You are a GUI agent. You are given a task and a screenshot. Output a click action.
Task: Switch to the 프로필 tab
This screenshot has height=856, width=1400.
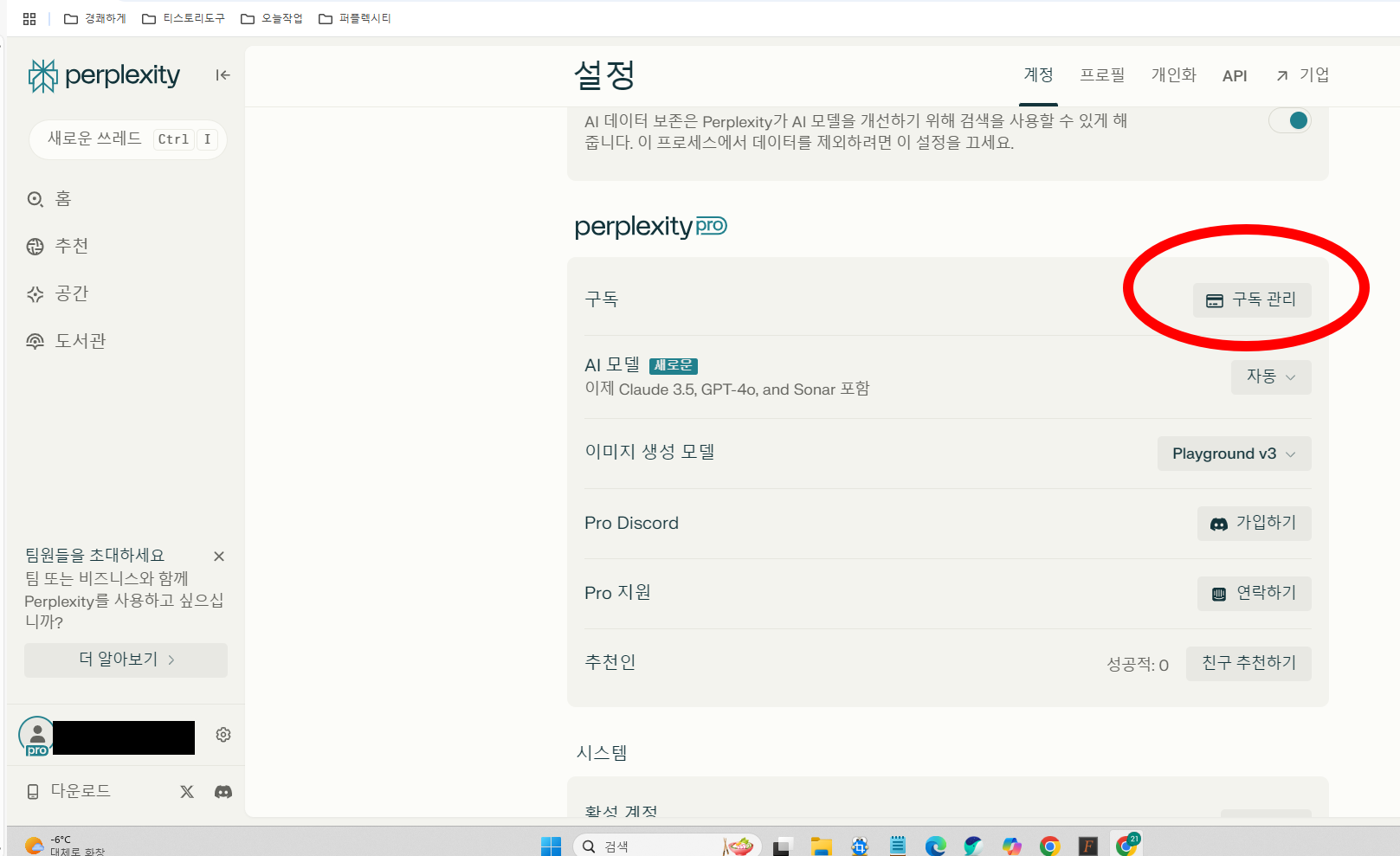[1102, 75]
